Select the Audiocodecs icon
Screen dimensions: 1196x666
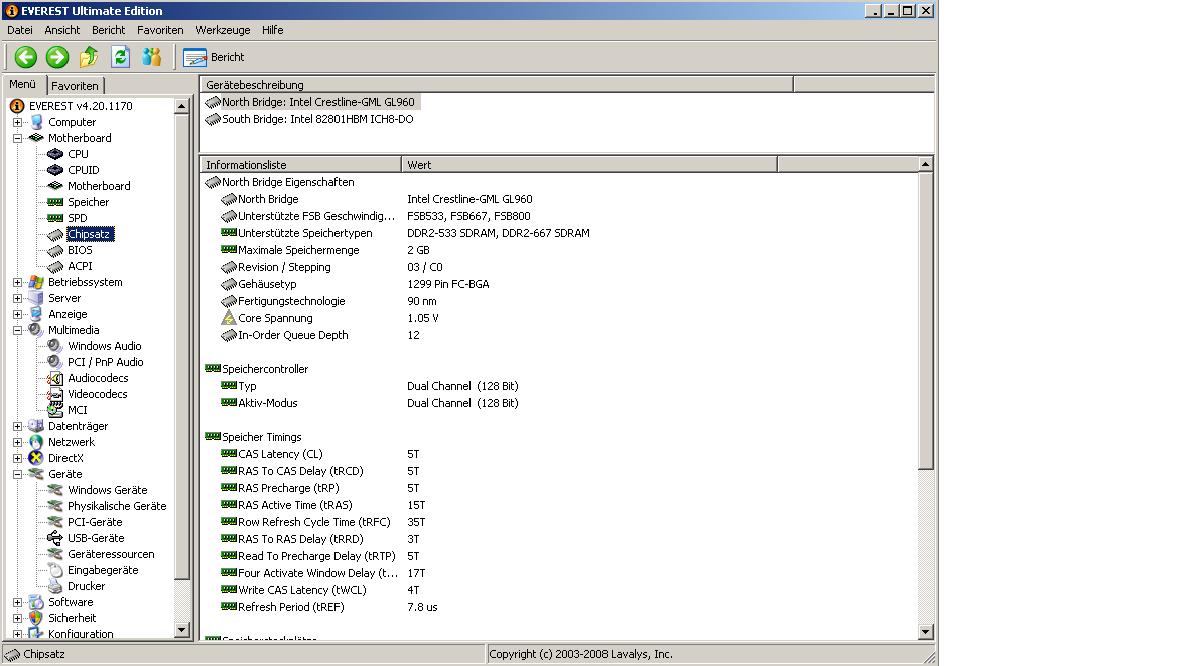coord(55,378)
